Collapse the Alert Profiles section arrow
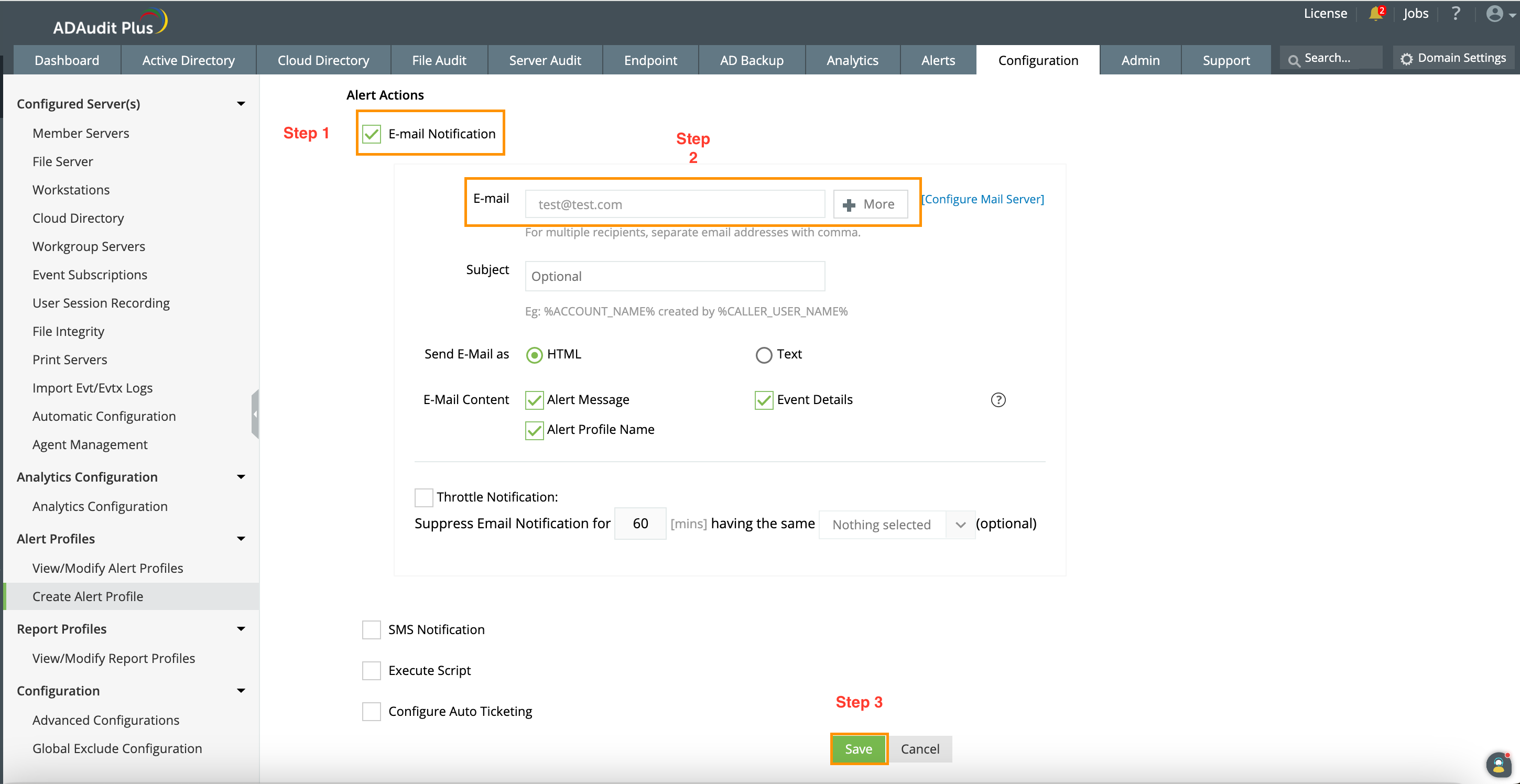Image resolution: width=1520 pixels, height=784 pixels. point(241,539)
